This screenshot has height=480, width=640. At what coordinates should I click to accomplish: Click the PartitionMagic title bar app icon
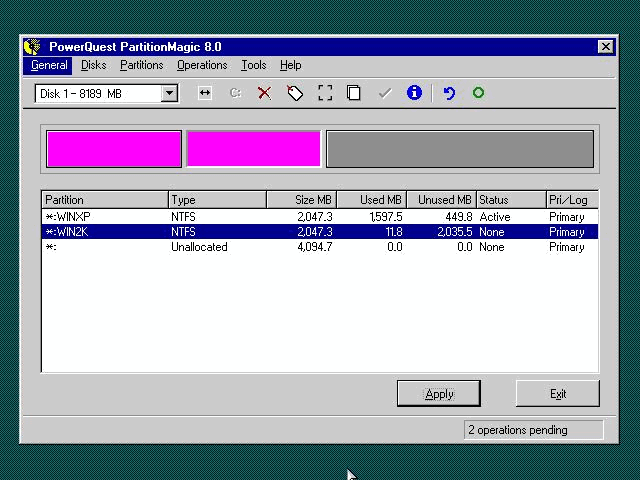33,47
